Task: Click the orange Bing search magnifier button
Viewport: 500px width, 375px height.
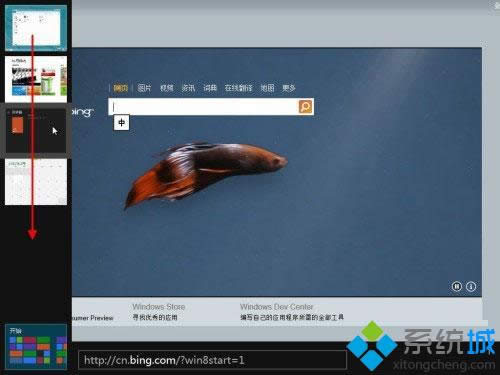Action: point(305,107)
